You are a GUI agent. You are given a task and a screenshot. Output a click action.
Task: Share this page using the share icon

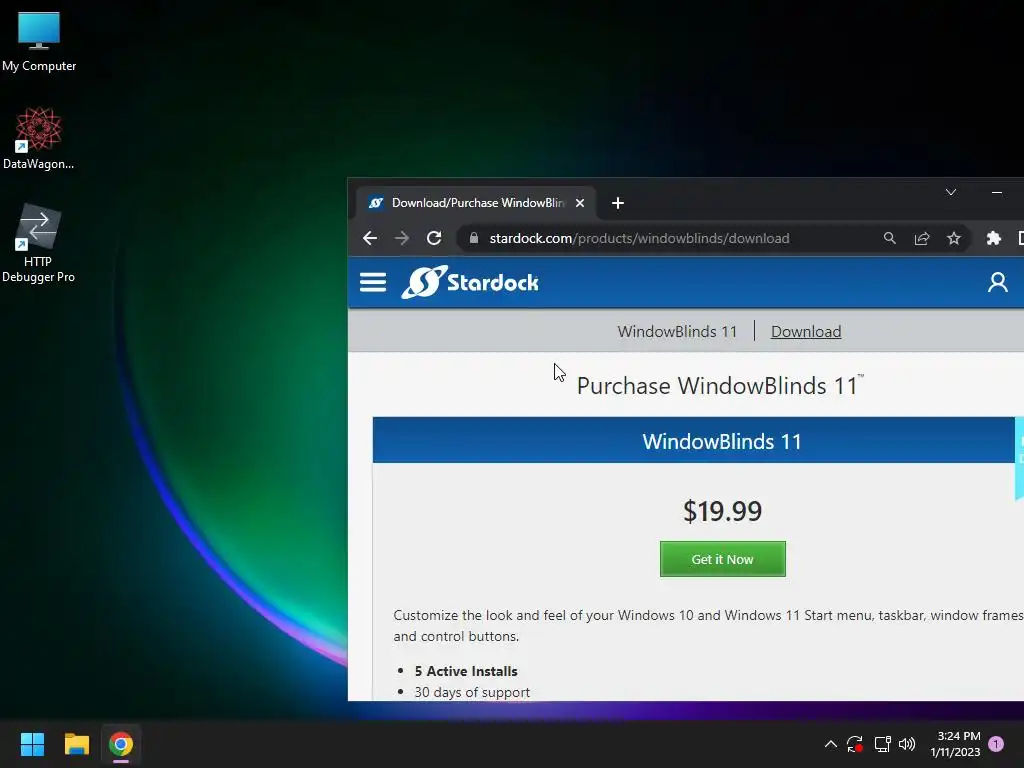tap(921, 238)
